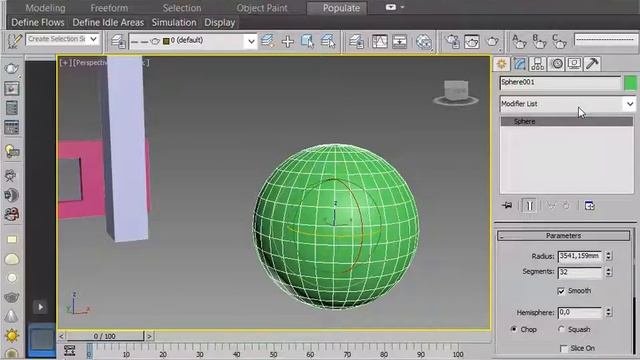
Task: Click the play arrow button in left panel
Action: pos(40,307)
